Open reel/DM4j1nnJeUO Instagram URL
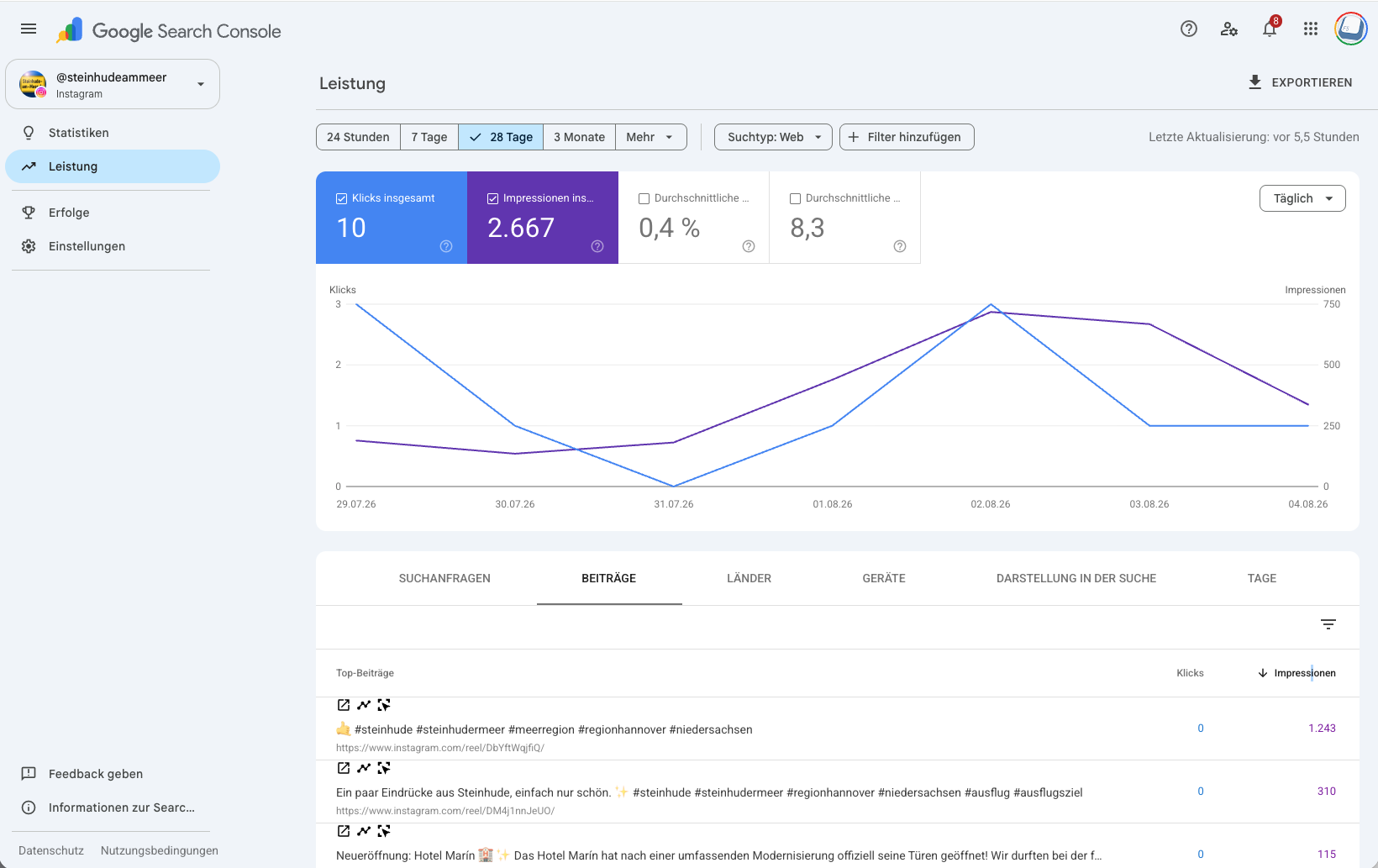 445,811
